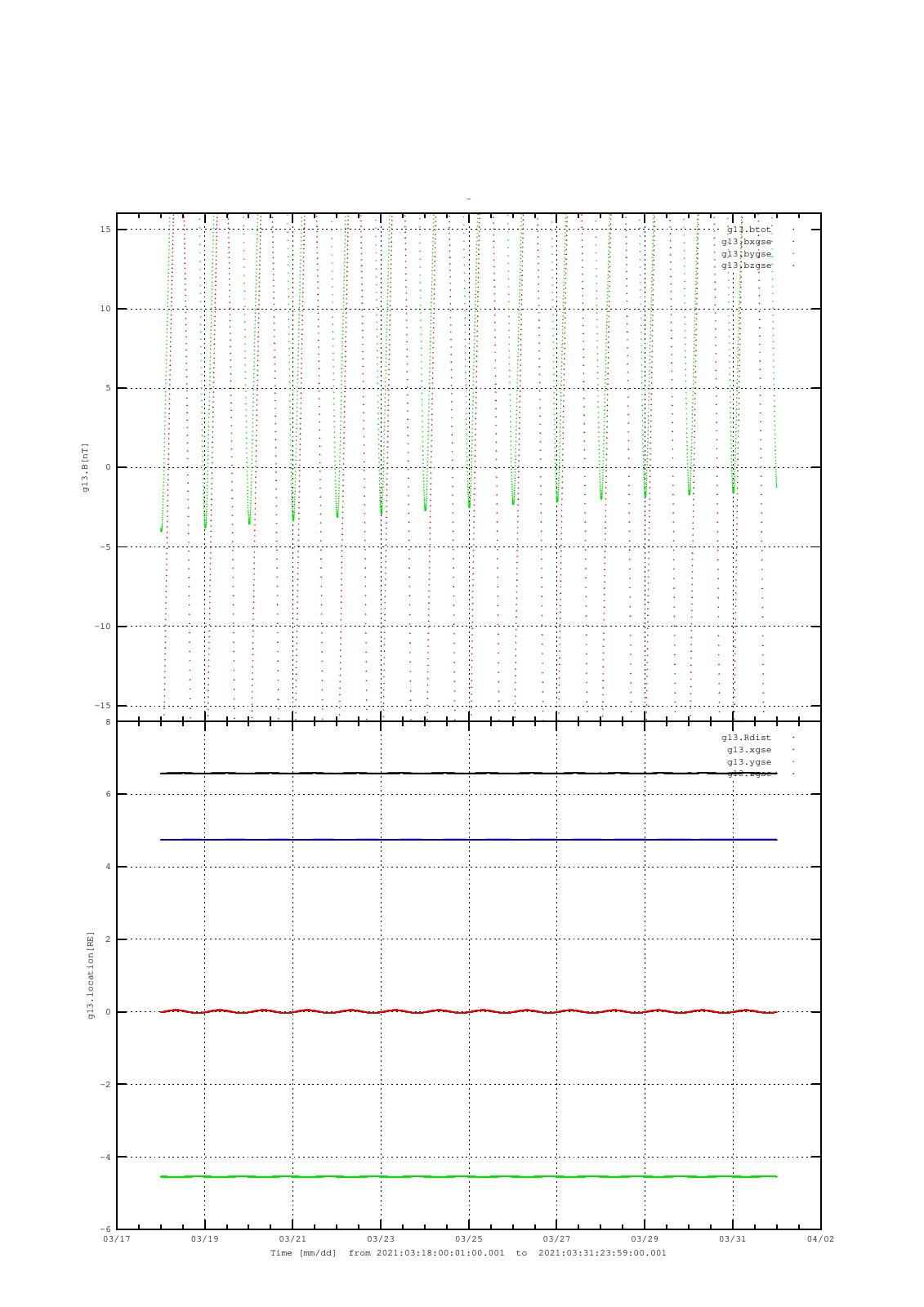This screenshot has height=1307, width=924.
Task: Click the −5 tick on the B[nT] axis
Action: [x=105, y=547]
